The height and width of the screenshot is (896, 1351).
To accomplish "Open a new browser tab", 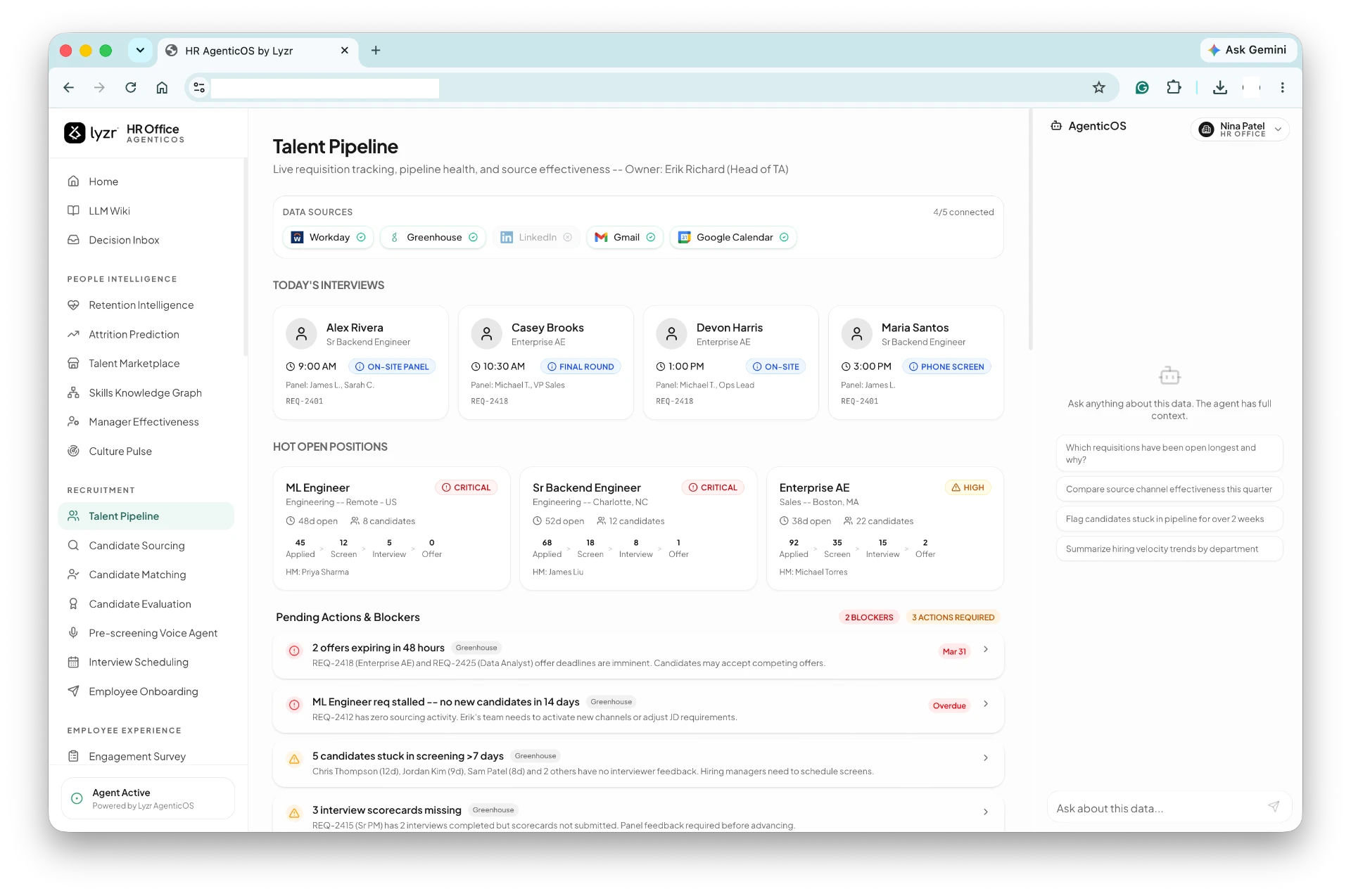I will click(x=376, y=50).
